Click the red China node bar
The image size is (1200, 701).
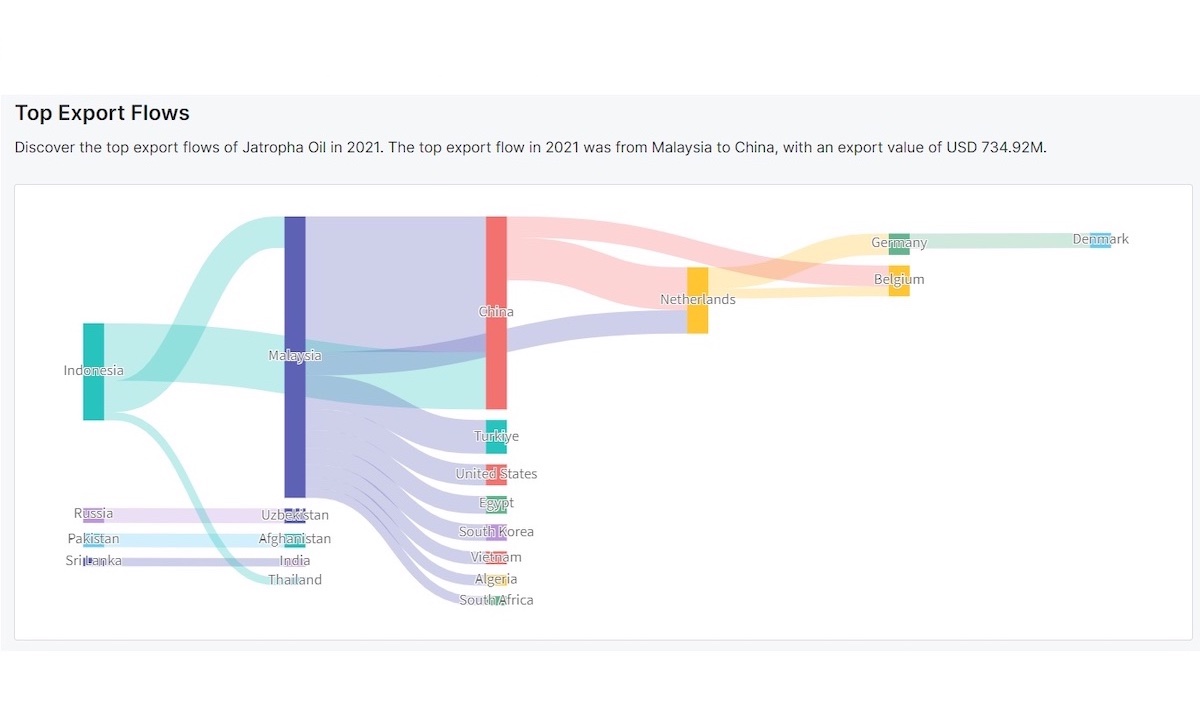pyautogui.click(x=496, y=312)
